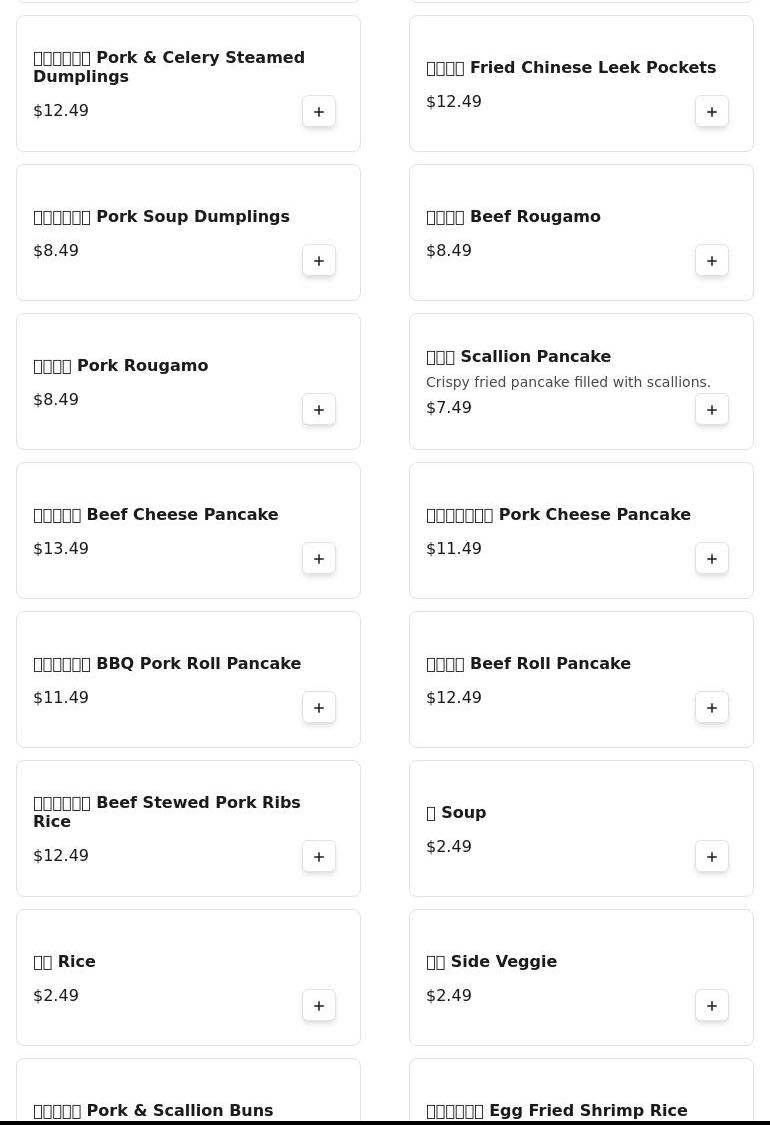The image size is (770, 1125).
Task: Add Soup with the plus button
Action: pyautogui.click(x=712, y=857)
